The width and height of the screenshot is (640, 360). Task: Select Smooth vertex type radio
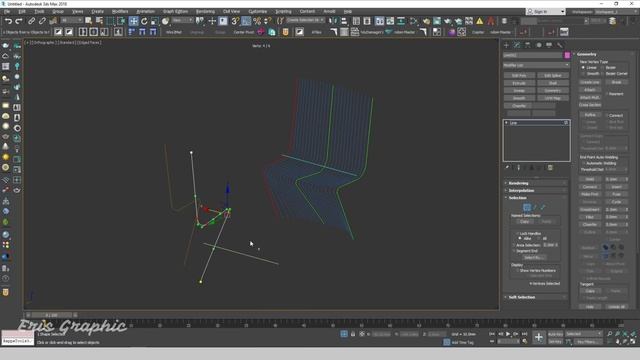tap(583, 74)
